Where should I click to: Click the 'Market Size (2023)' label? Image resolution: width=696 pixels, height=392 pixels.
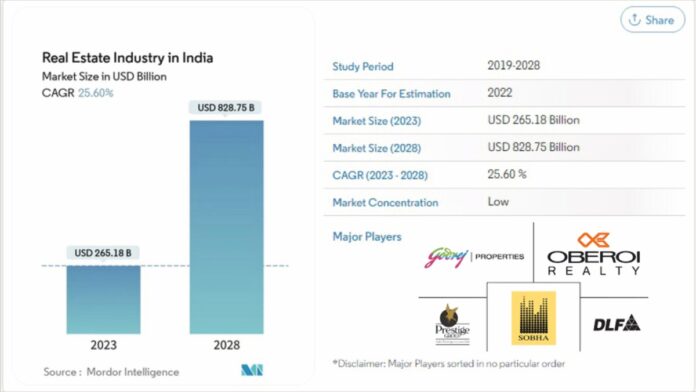tap(376, 121)
